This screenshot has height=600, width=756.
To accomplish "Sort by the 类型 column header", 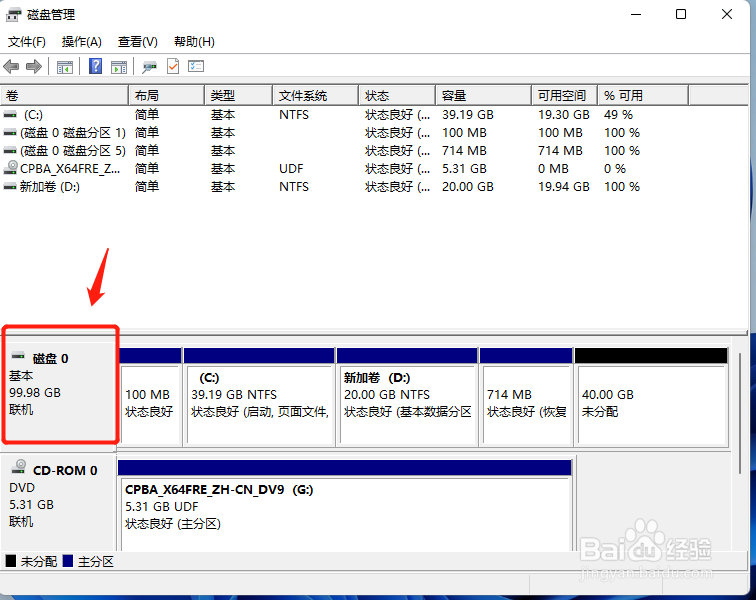I will [239, 95].
